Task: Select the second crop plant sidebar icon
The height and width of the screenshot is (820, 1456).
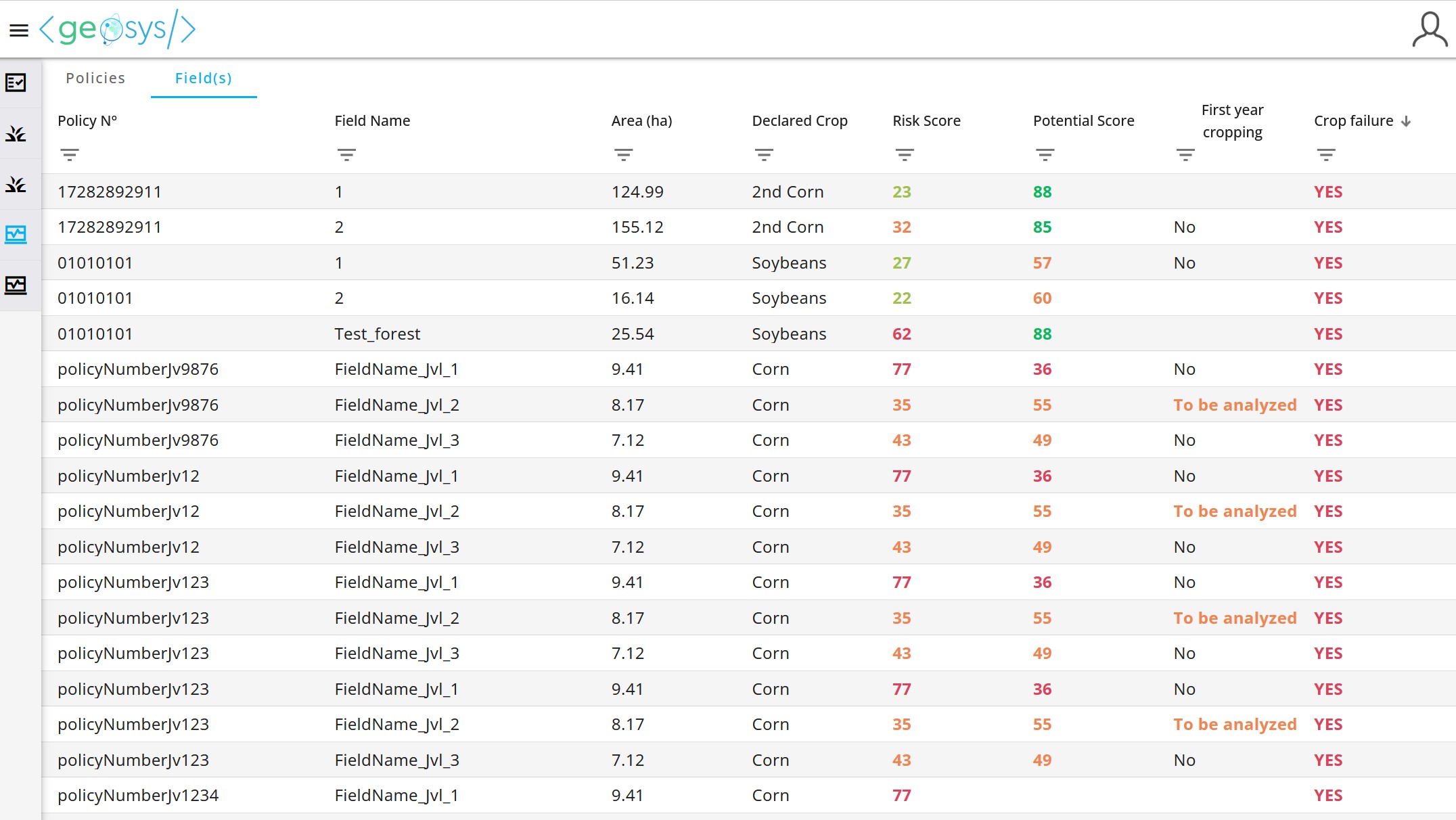Action: point(16,184)
